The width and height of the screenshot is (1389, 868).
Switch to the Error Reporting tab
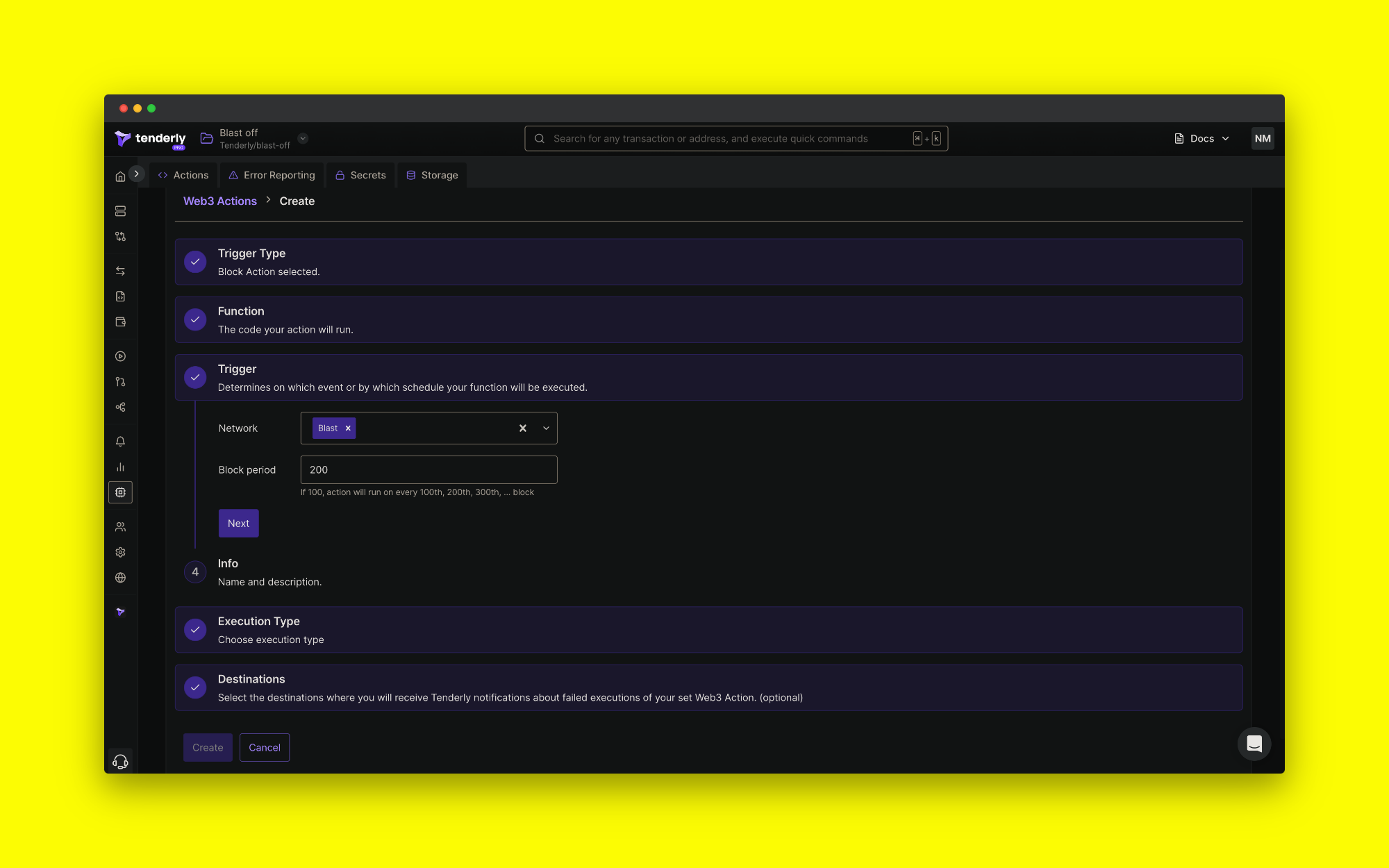tap(272, 175)
